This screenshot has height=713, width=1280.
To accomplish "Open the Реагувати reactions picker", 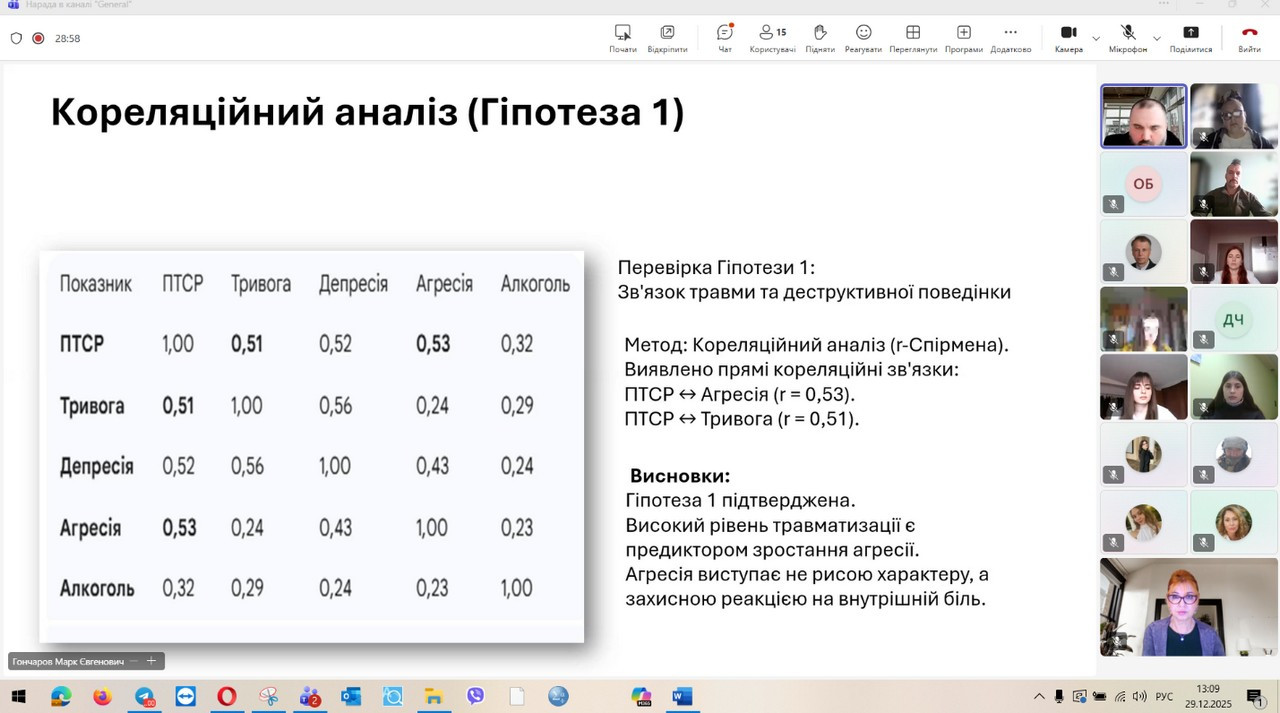I will tap(863, 38).
